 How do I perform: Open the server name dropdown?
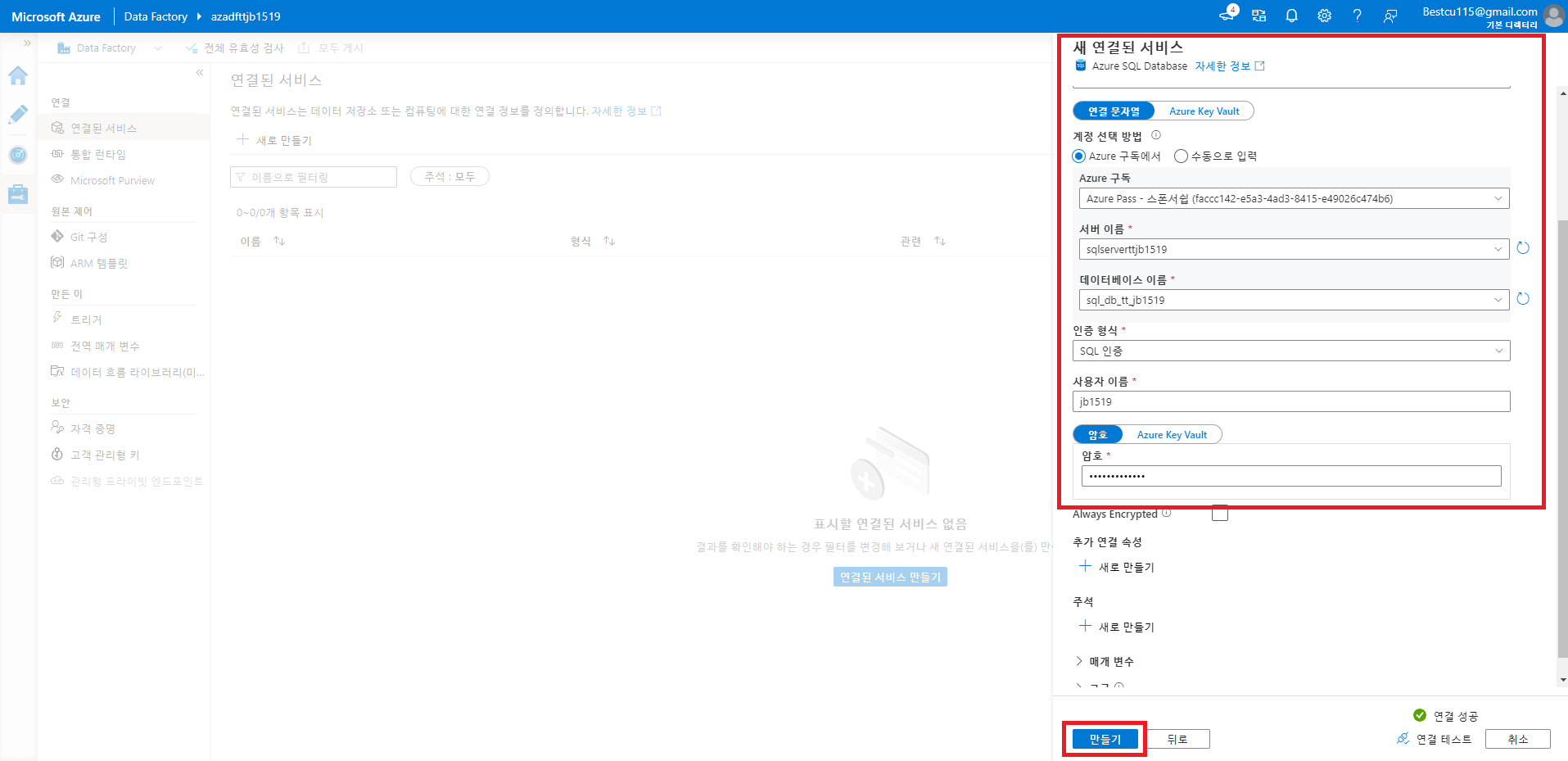pos(1294,249)
